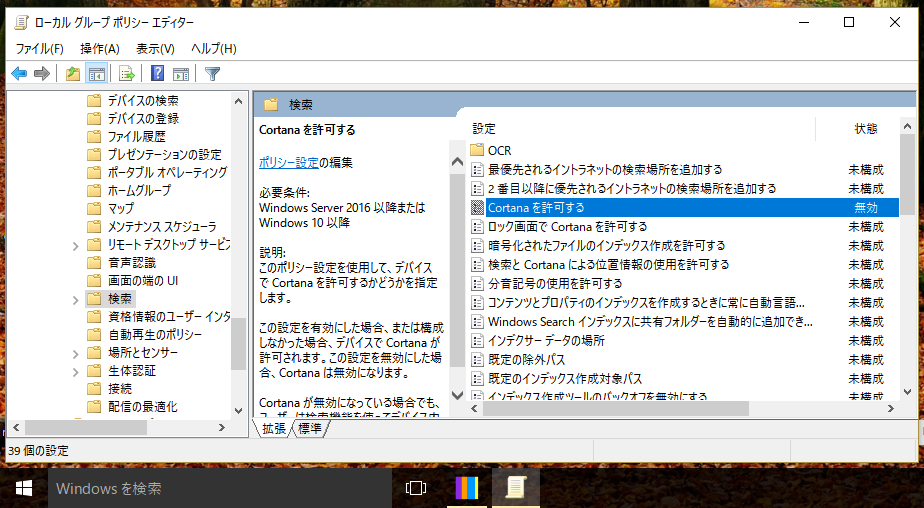
Task: Click the folder icon next to マップ
Action: [x=94, y=209]
